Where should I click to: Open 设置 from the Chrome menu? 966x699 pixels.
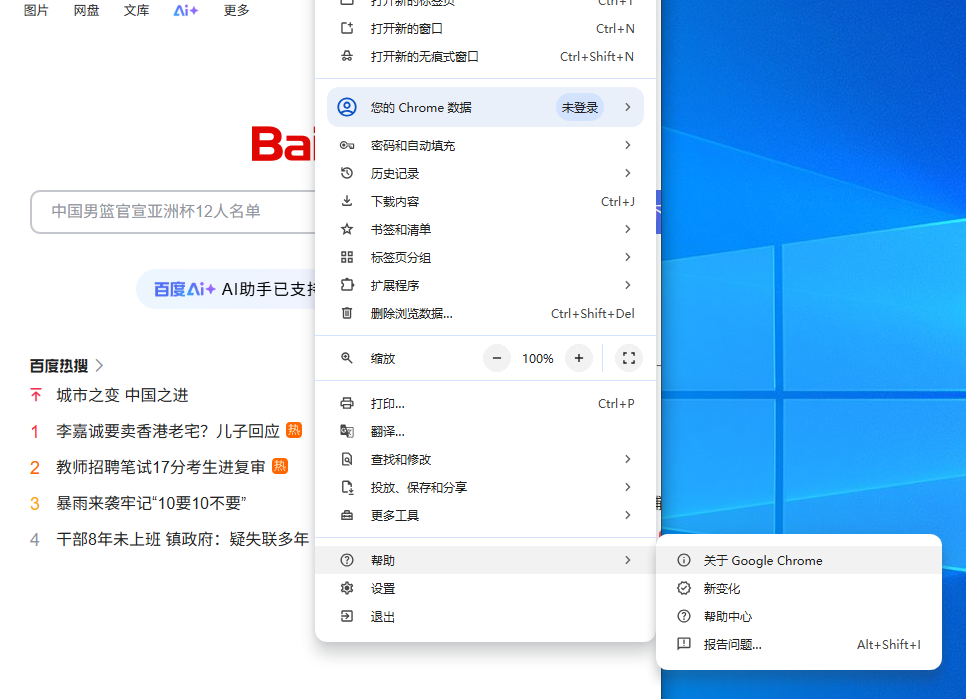pyautogui.click(x=485, y=588)
